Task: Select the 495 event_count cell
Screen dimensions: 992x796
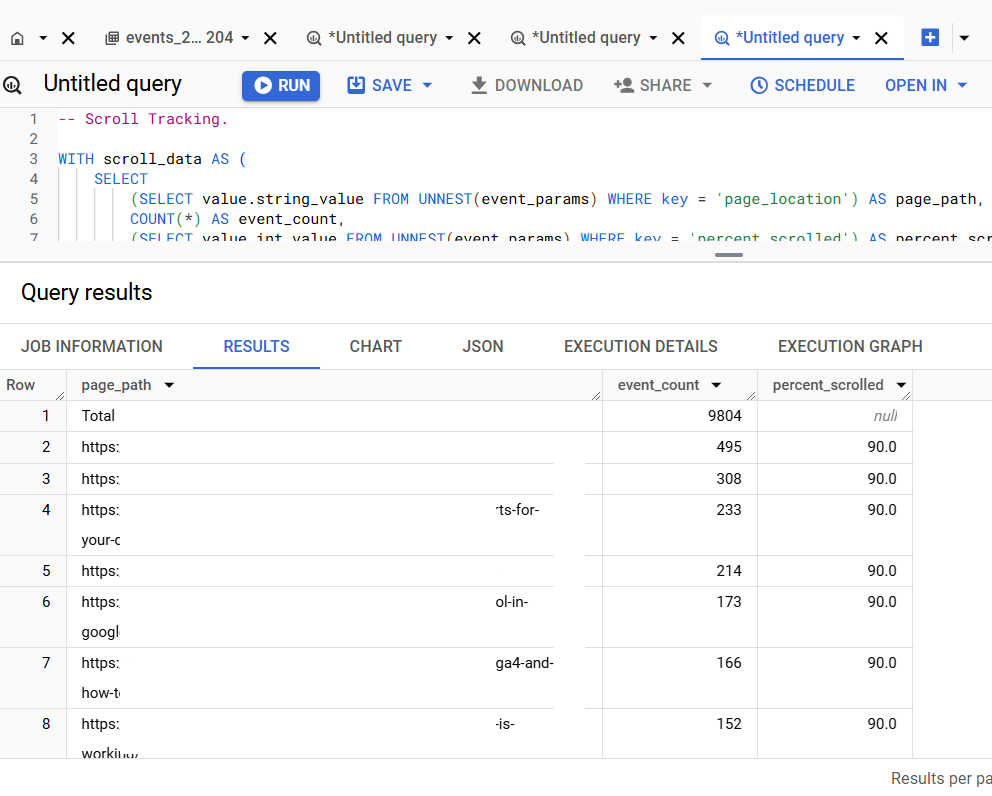Action: (x=680, y=447)
